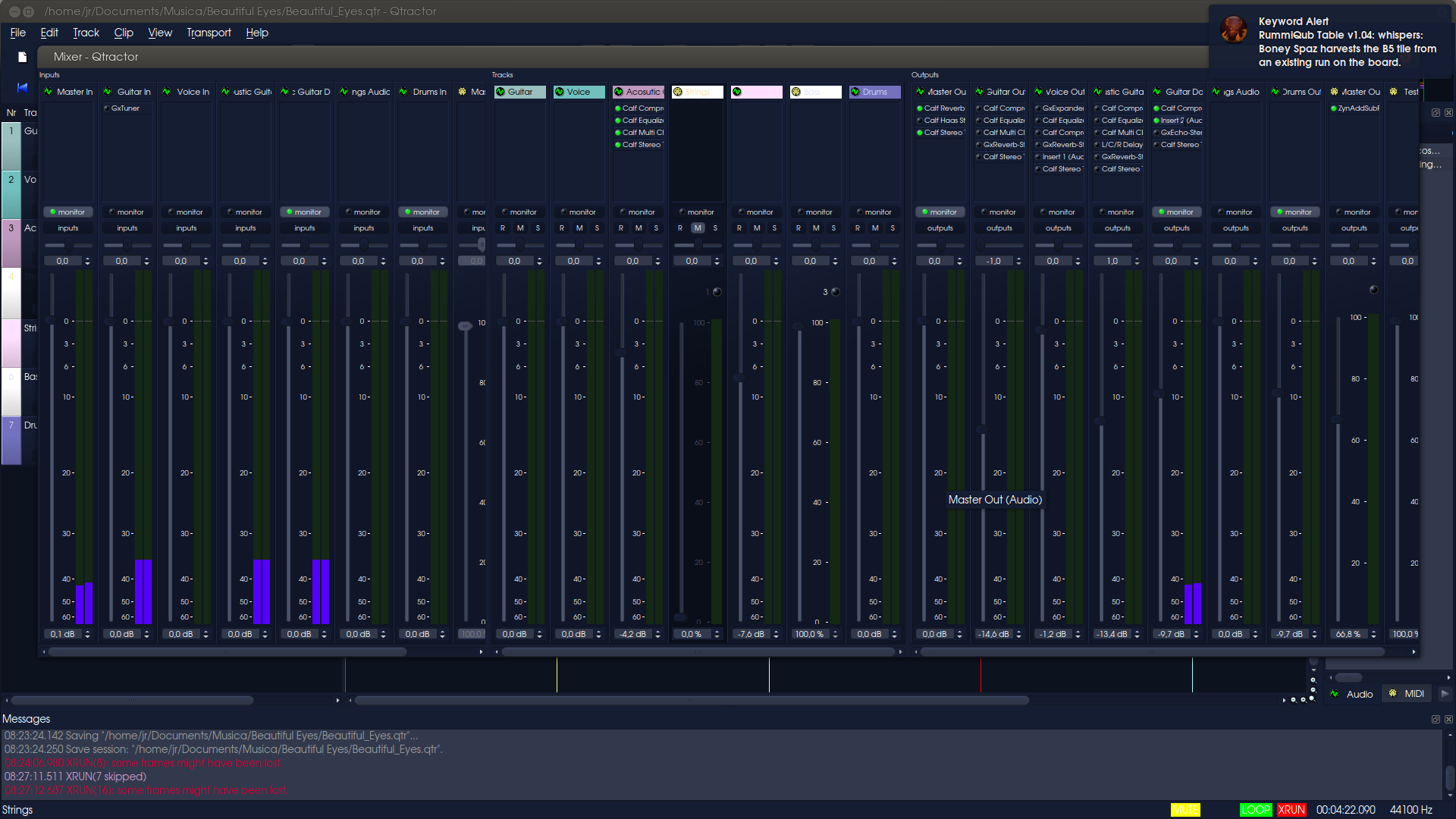Click the Strings track MIDI connector icon

[x=678, y=92]
